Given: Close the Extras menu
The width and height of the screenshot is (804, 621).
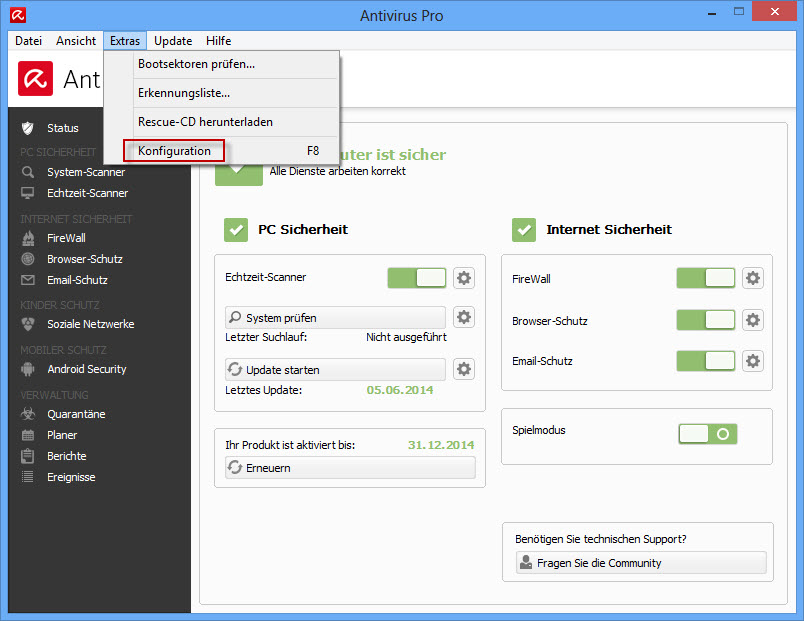Looking at the screenshot, I should tap(125, 41).
